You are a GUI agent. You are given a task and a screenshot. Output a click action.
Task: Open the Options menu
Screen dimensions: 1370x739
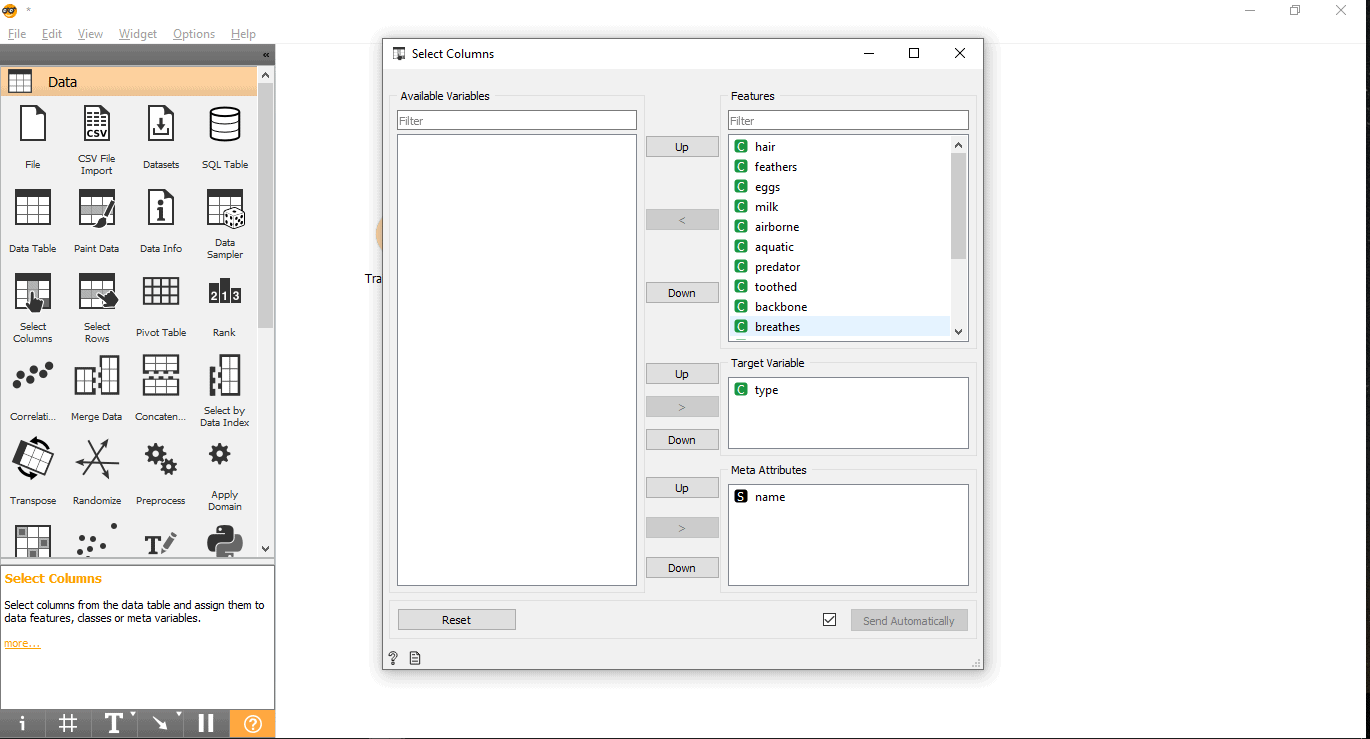tap(193, 34)
